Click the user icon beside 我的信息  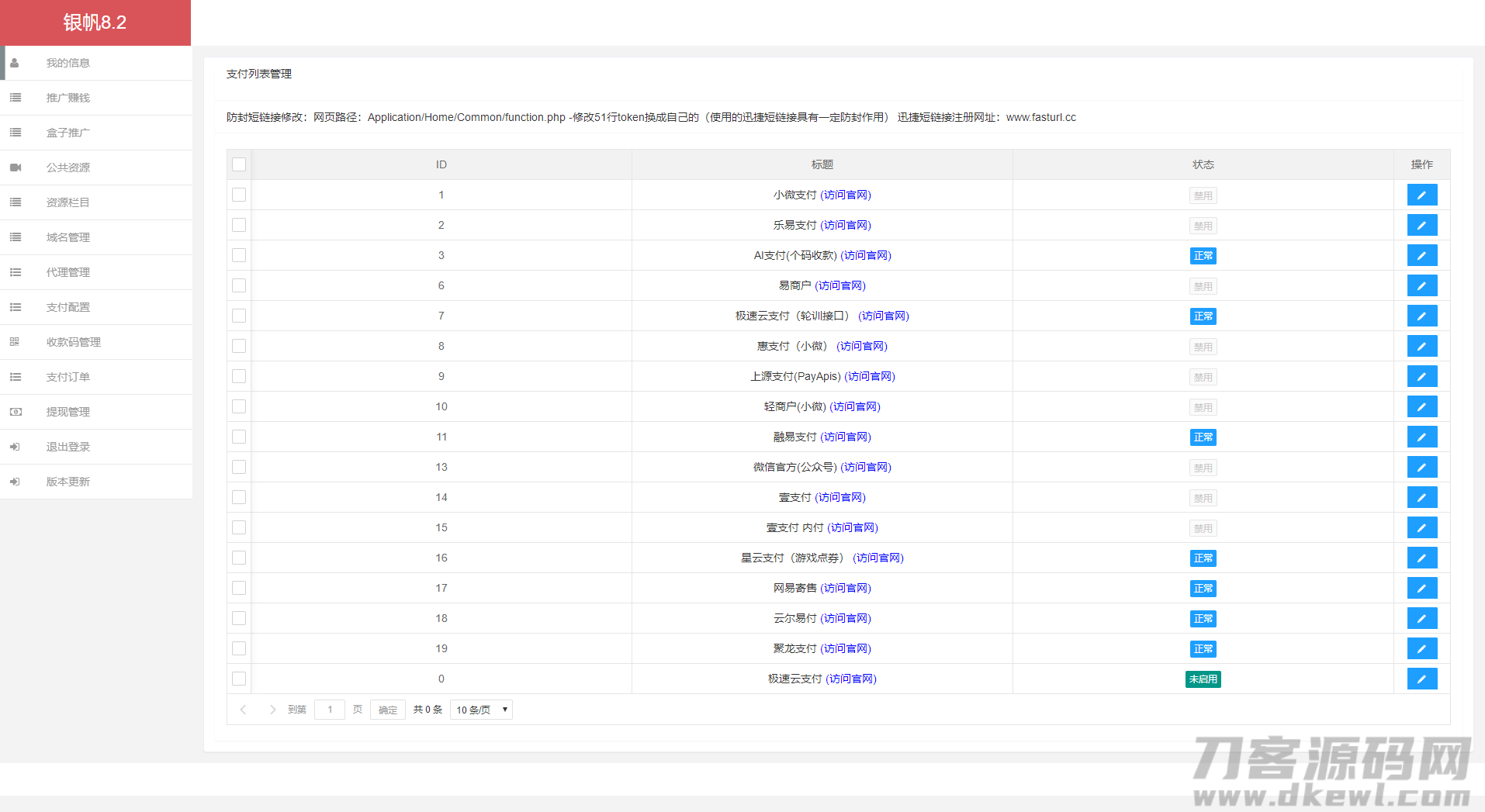click(x=15, y=63)
